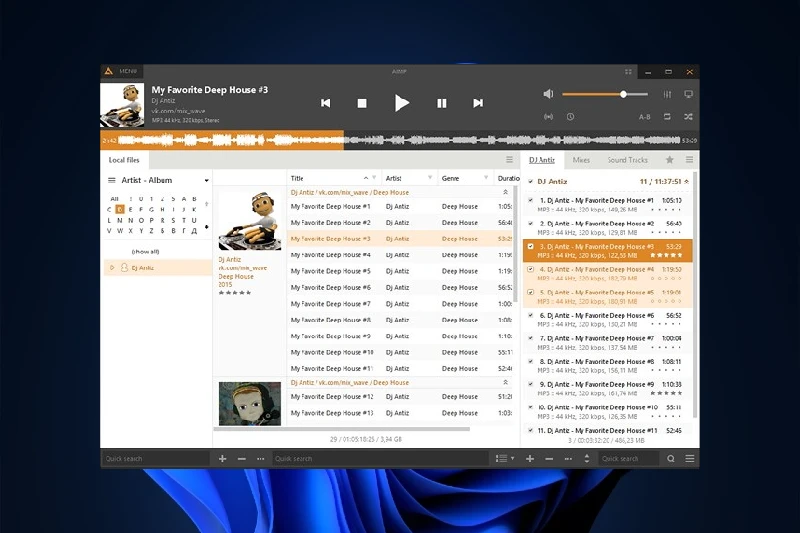Uncheck playlist track 6 Deep House #6
This screenshot has width=800, height=533.
pos(531,315)
